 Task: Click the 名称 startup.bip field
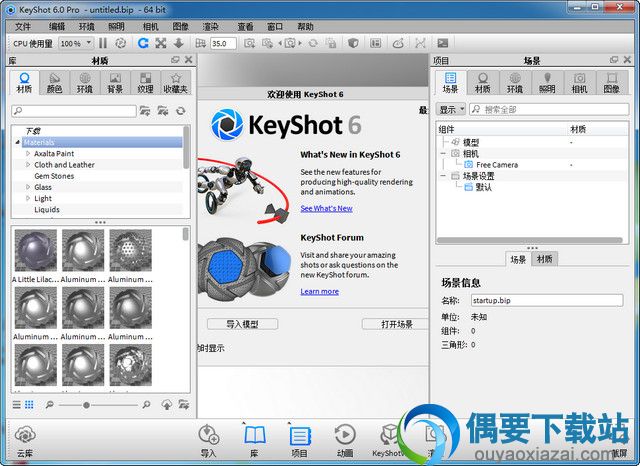click(x=547, y=300)
